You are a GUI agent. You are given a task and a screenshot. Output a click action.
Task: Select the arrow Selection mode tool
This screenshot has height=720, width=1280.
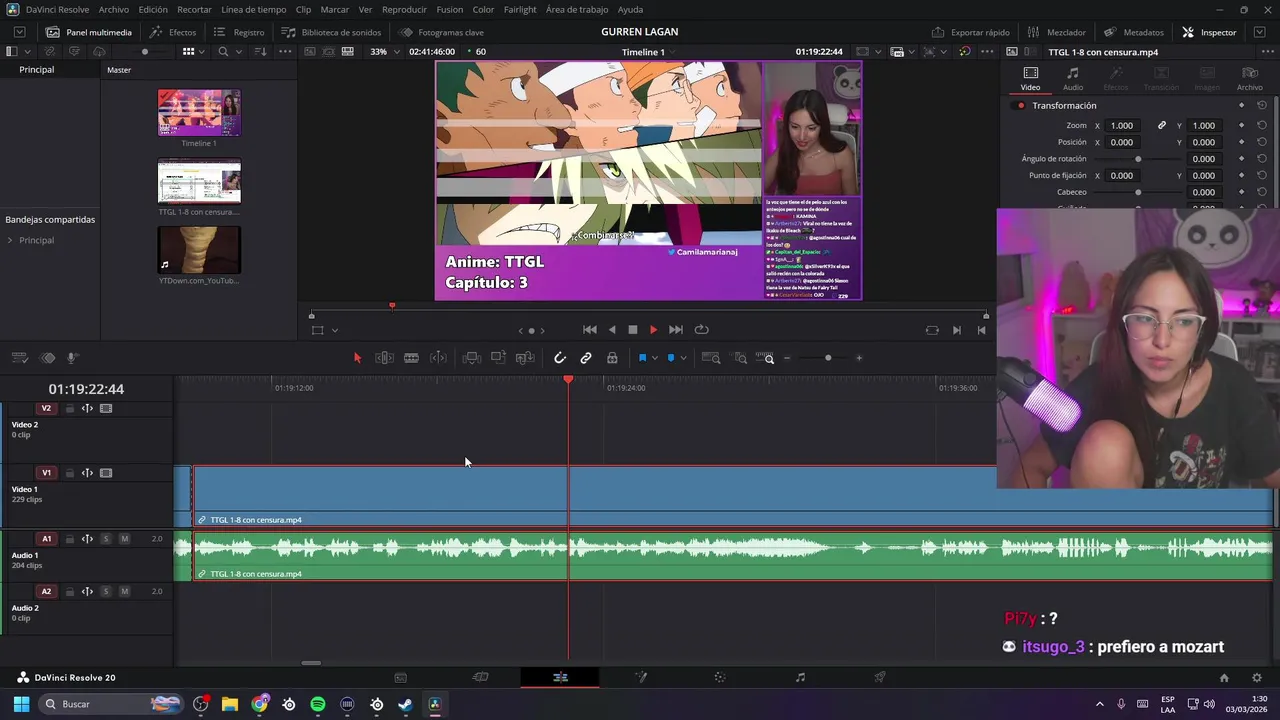357,358
